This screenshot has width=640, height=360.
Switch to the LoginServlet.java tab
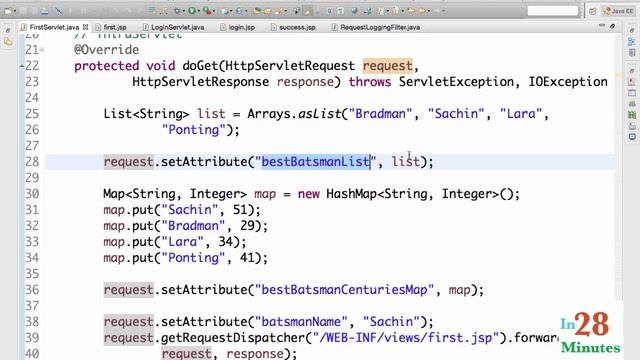[174, 27]
